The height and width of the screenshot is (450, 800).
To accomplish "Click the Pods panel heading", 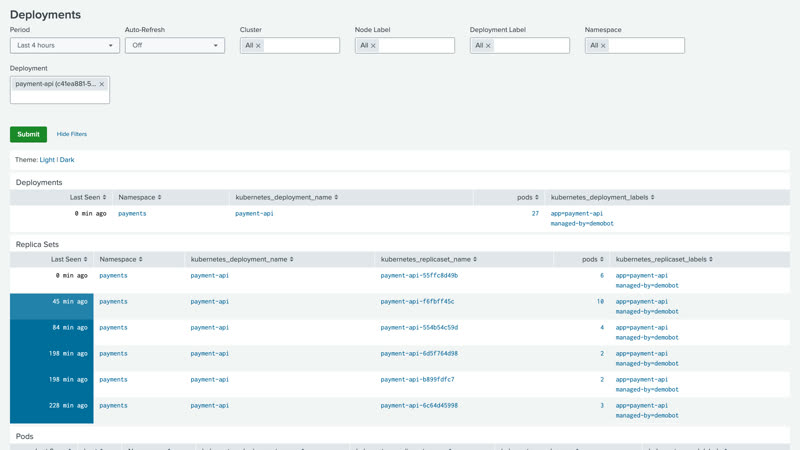I will coord(24,437).
